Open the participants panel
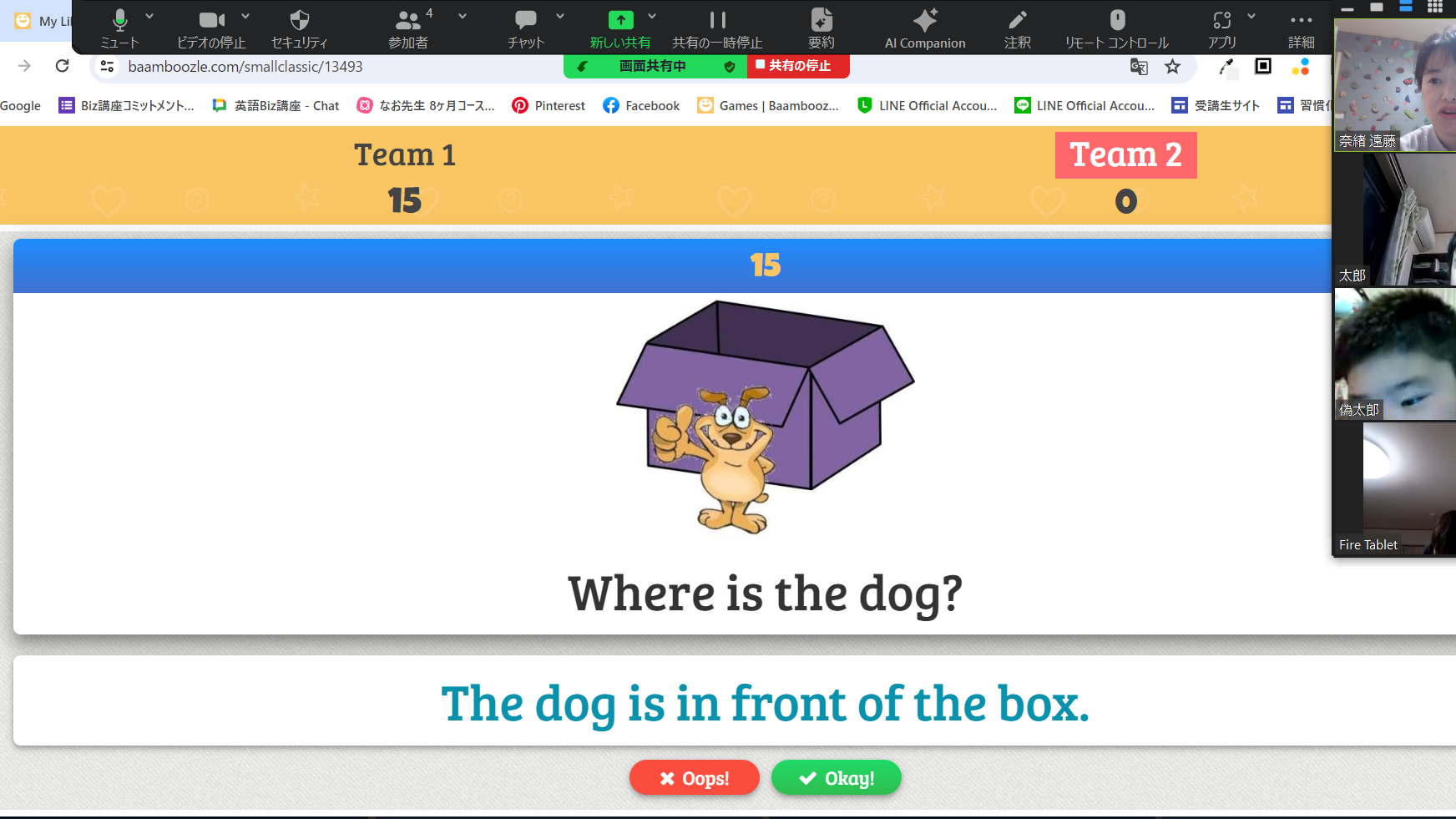This screenshot has height=819, width=1456. tap(407, 21)
